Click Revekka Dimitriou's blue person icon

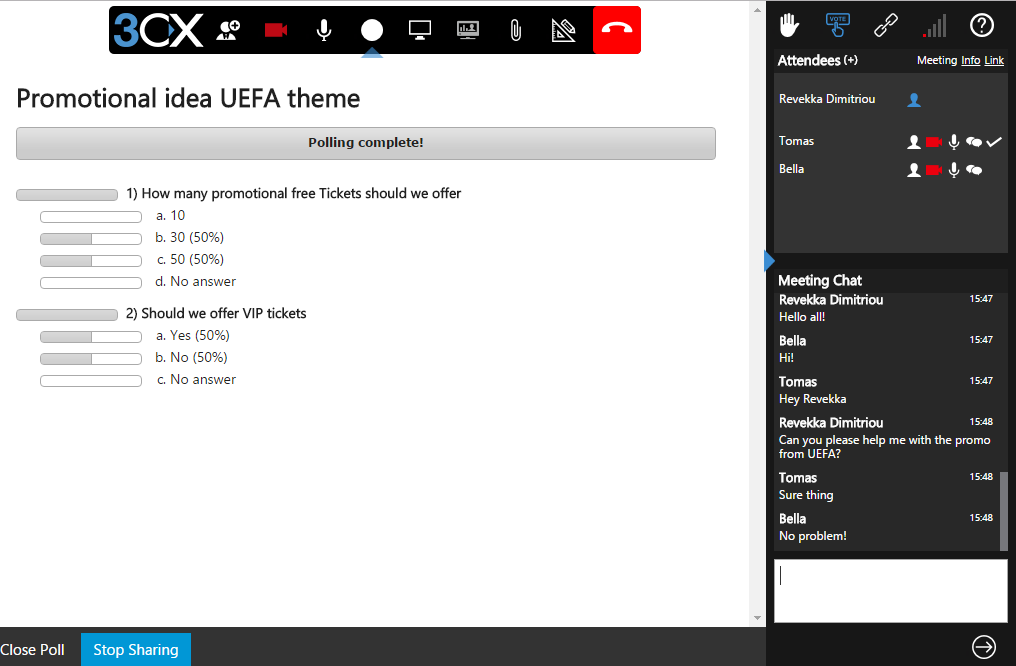coord(914,100)
